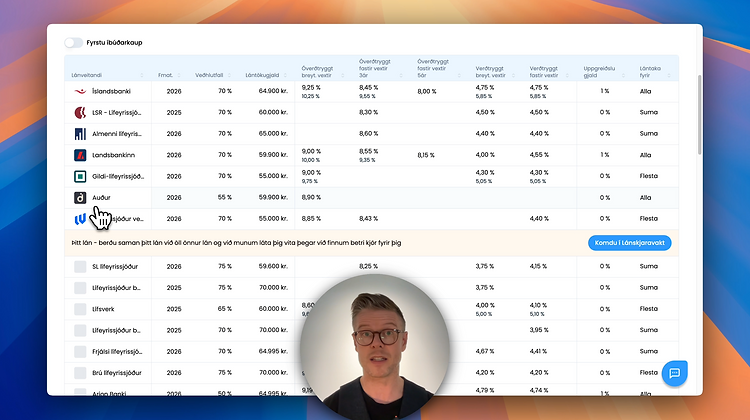Screen dimensions: 750x420
Task: Click the 4,67 % rate in Frjálsi row
Action: [x=485, y=351]
